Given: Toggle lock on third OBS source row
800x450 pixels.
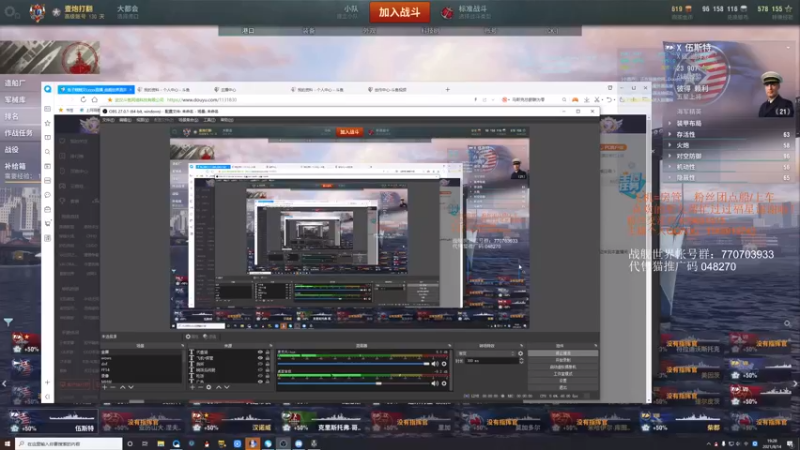Looking at the screenshot, I should click(x=268, y=364).
